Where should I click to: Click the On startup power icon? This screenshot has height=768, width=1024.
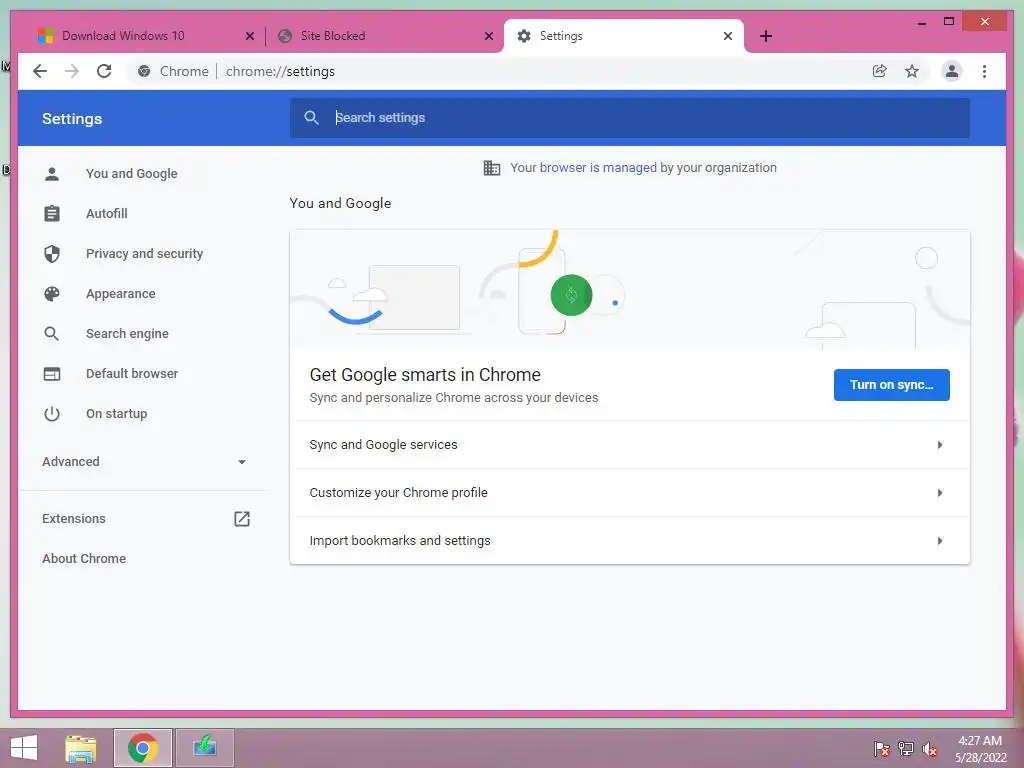tap(52, 414)
